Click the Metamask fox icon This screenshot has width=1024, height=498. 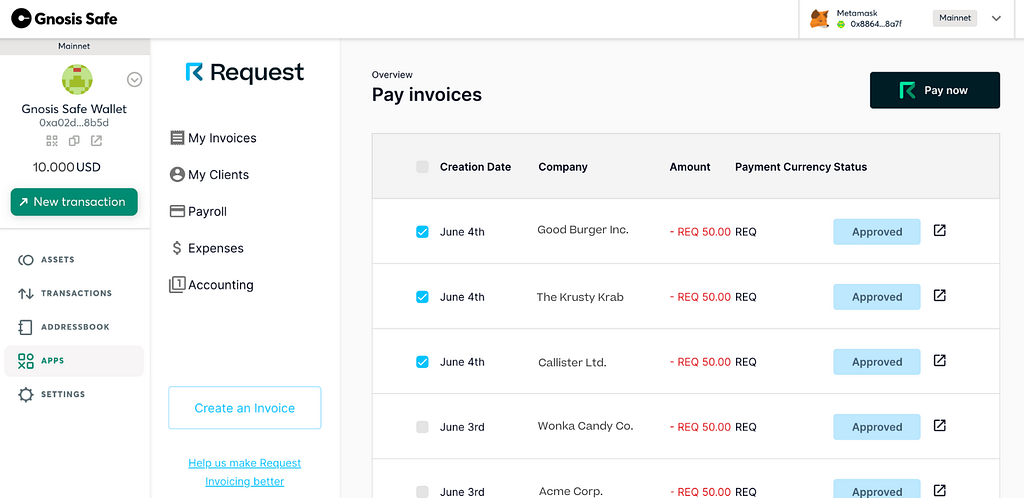coord(819,18)
